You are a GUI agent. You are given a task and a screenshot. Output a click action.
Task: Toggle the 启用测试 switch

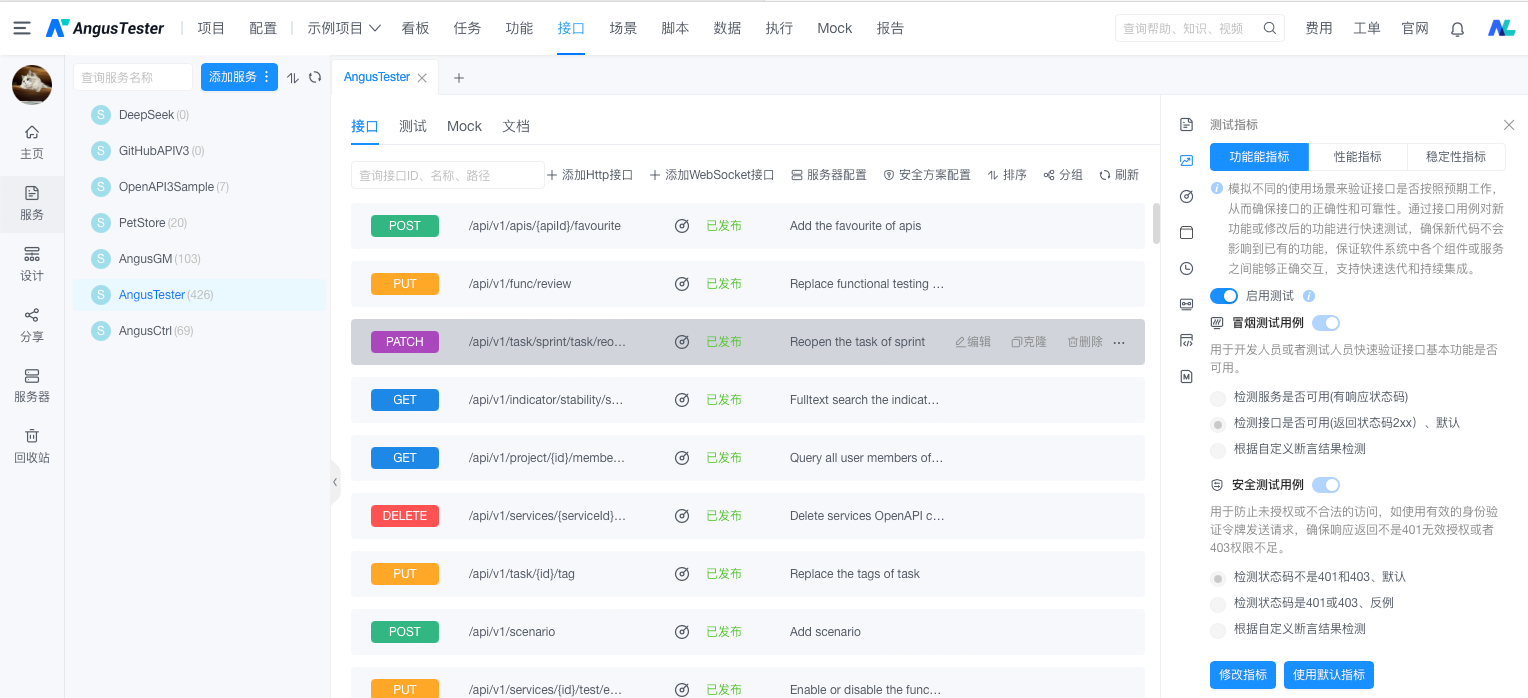click(1224, 296)
